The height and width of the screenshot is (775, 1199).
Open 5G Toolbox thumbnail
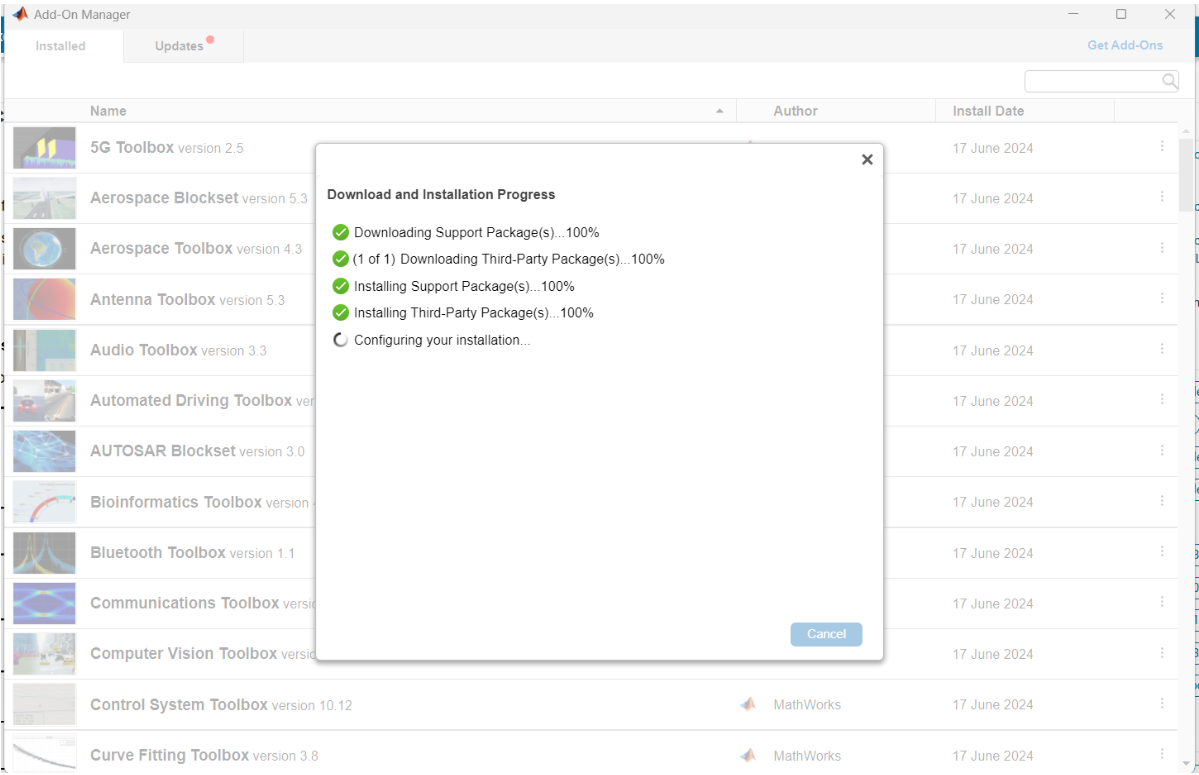tap(44, 148)
